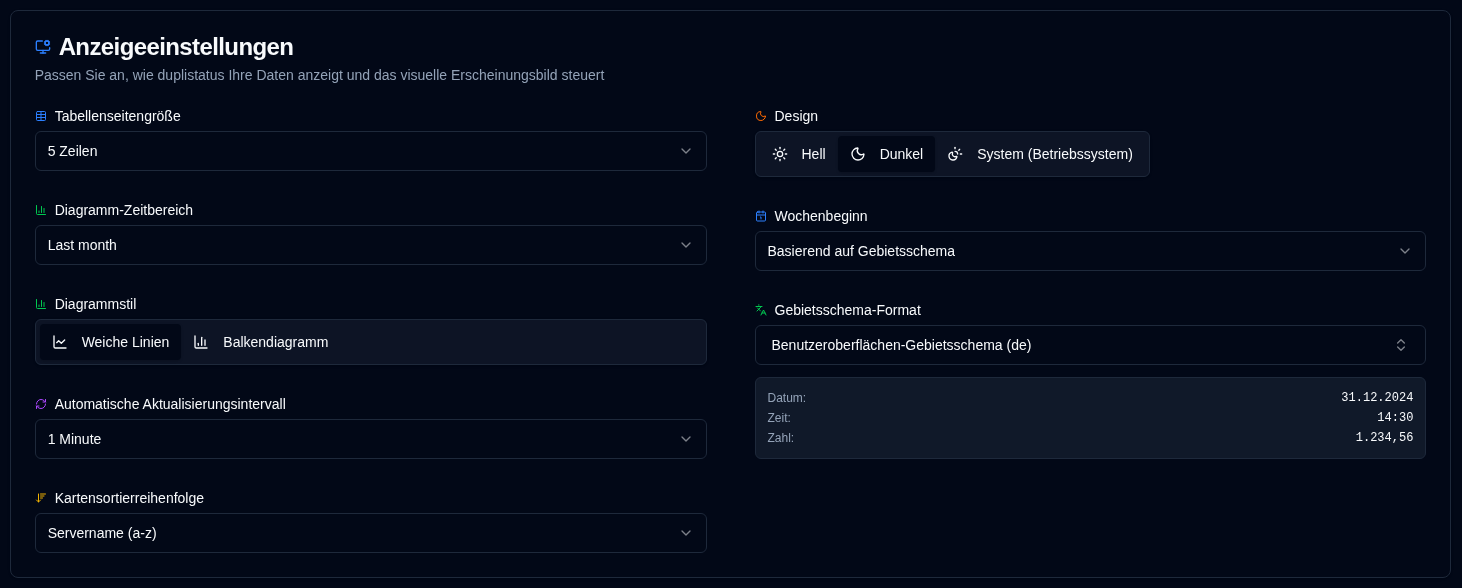Open the Gebietsschema-Format combo box
Viewport: 1462px width, 588px height.
(1090, 345)
